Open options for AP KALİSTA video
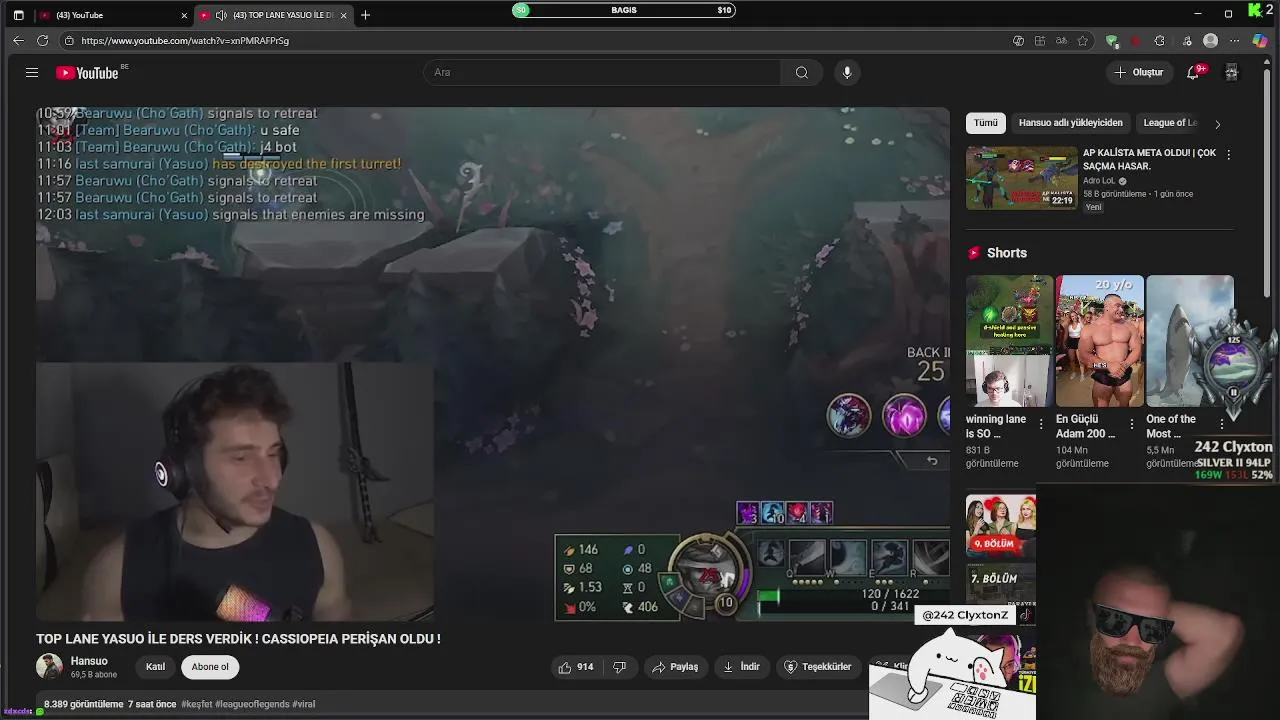Screen dimensions: 1280x720 click(x=1228, y=155)
